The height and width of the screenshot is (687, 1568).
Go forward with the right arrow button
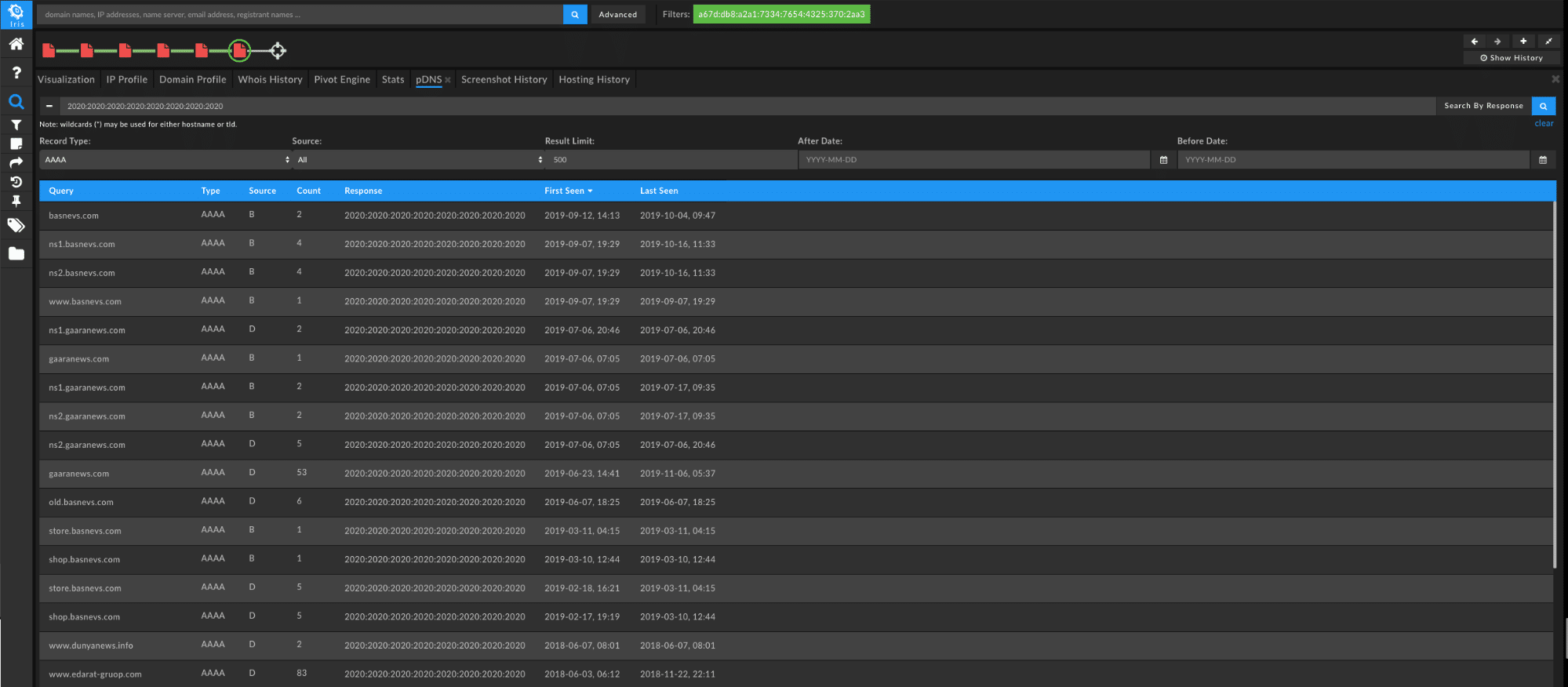1497,42
